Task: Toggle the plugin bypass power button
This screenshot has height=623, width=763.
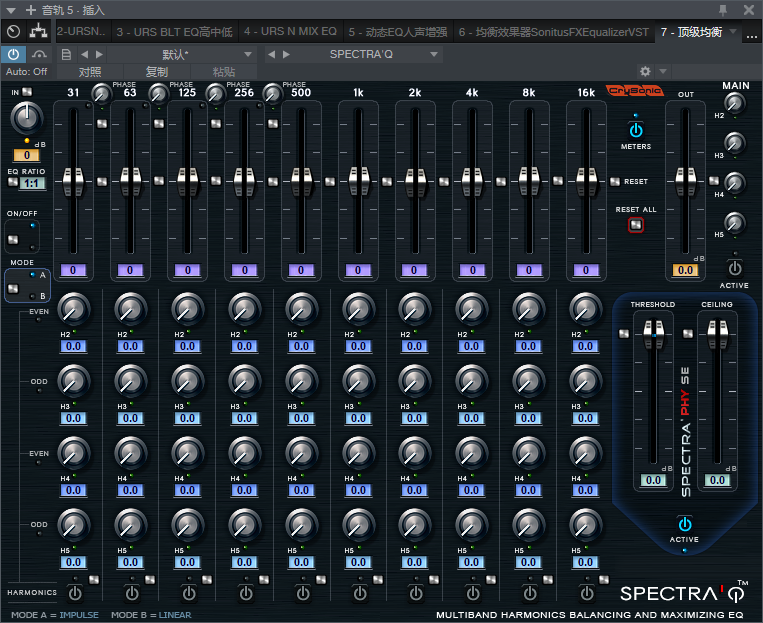Action: point(13,55)
